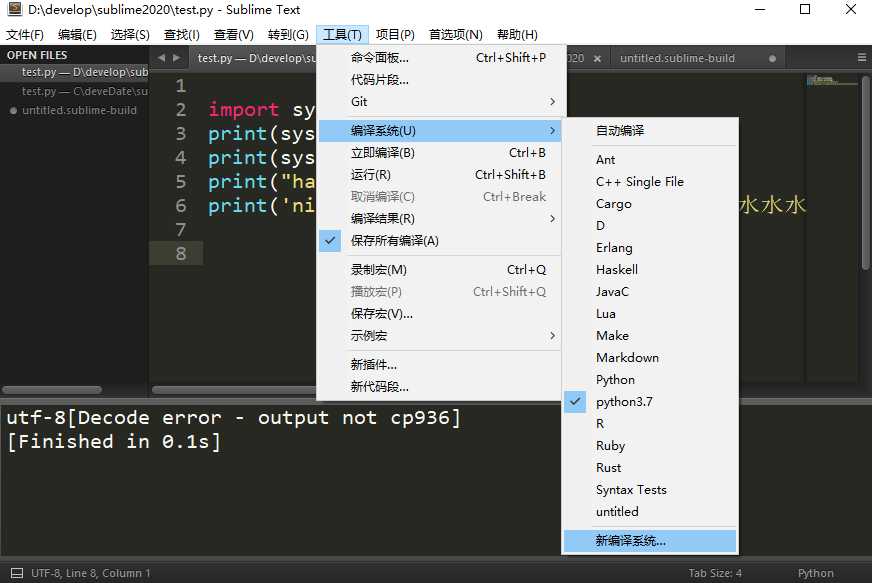The height and width of the screenshot is (583, 872).
Task: Click 录制宏(M) menu item
Action: (x=438, y=270)
